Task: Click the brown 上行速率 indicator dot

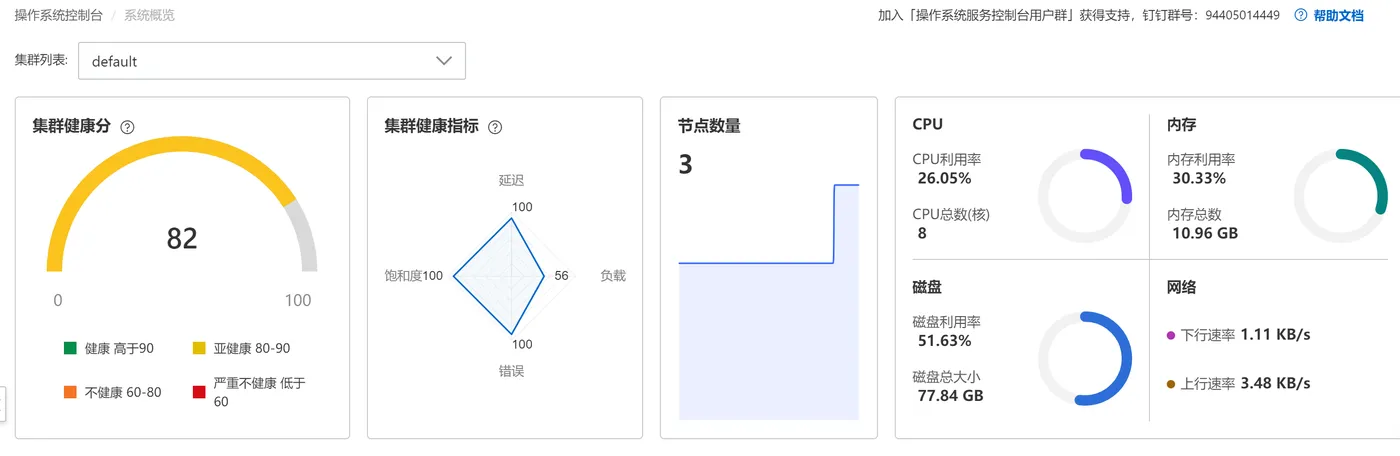Action: pyautogui.click(x=1171, y=384)
